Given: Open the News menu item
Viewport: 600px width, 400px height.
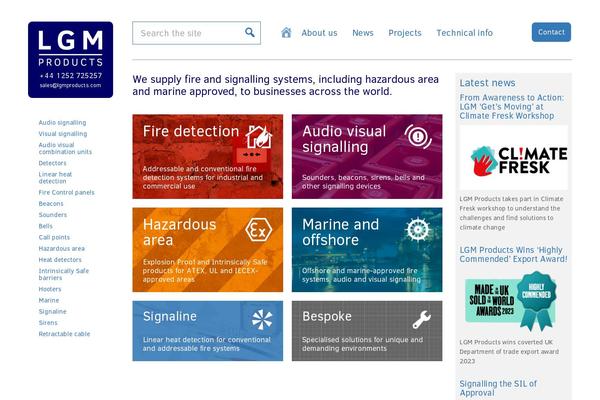Looking at the screenshot, I should (363, 33).
